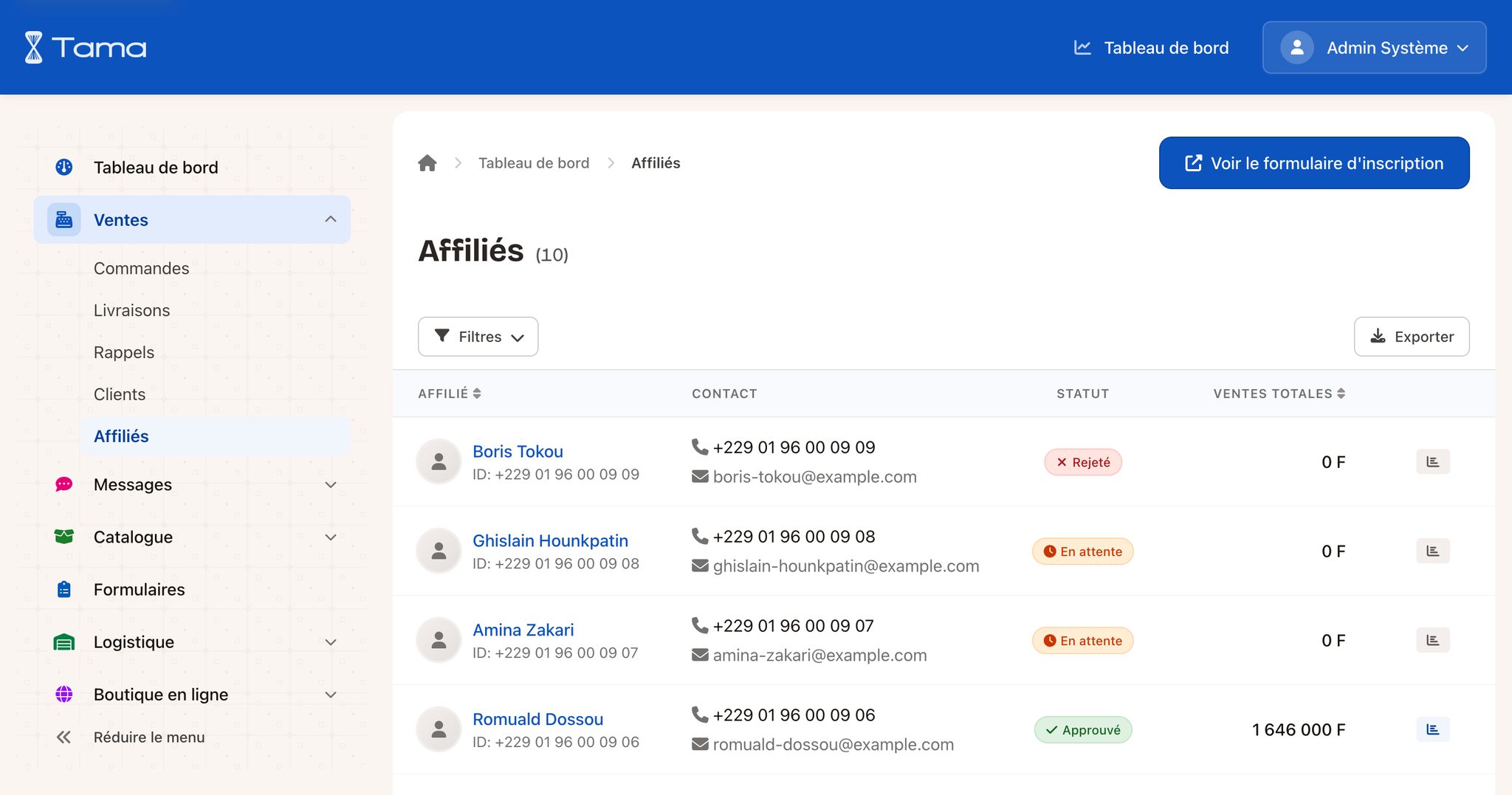Screen dimensions: 1512x795
Task: Open Commandes in the sidebar
Action: coord(141,269)
